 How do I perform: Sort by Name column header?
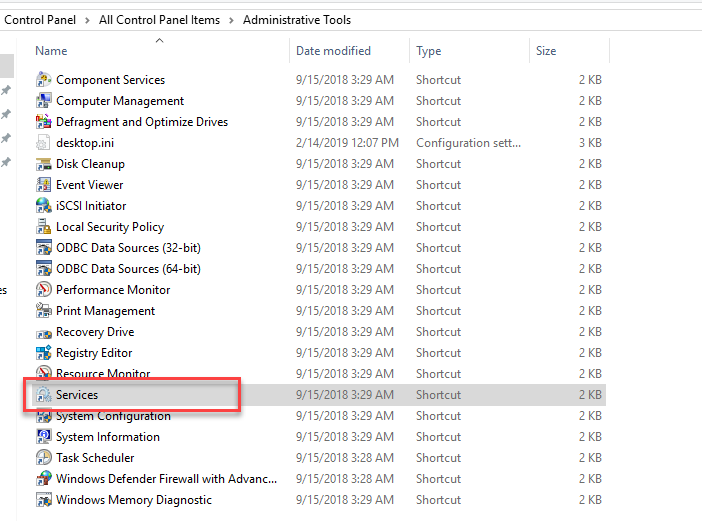click(x=52, y=51)
